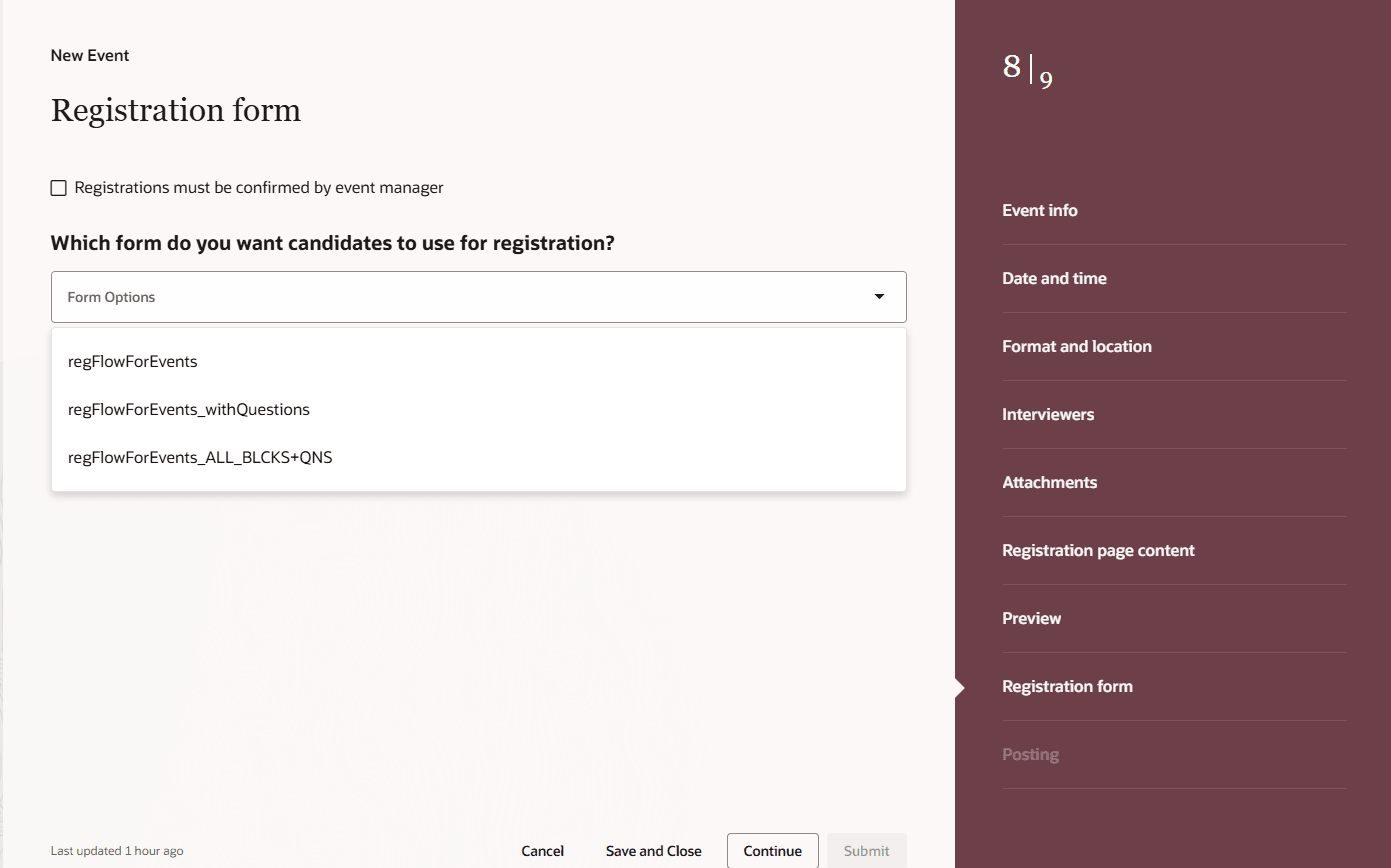Pick the regFlowForEvents_ALL_BLCKS+QNS option
This screenshot has height=868, width=1391.
pos(479,458)
